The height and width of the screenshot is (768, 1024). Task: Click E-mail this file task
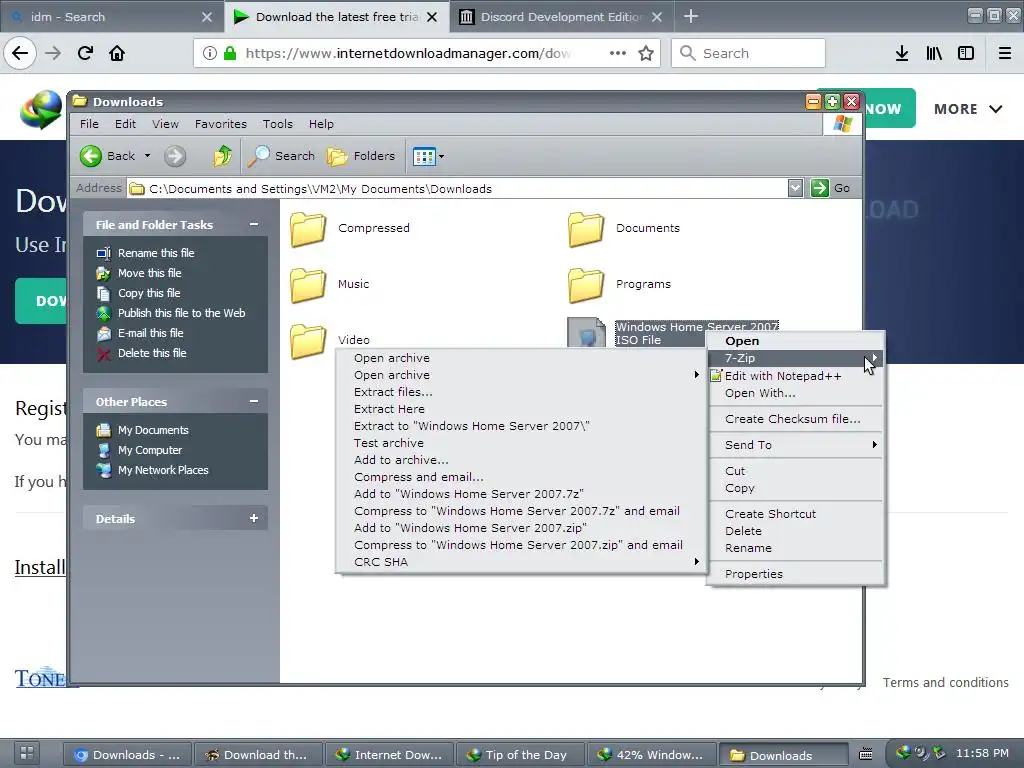150,333
